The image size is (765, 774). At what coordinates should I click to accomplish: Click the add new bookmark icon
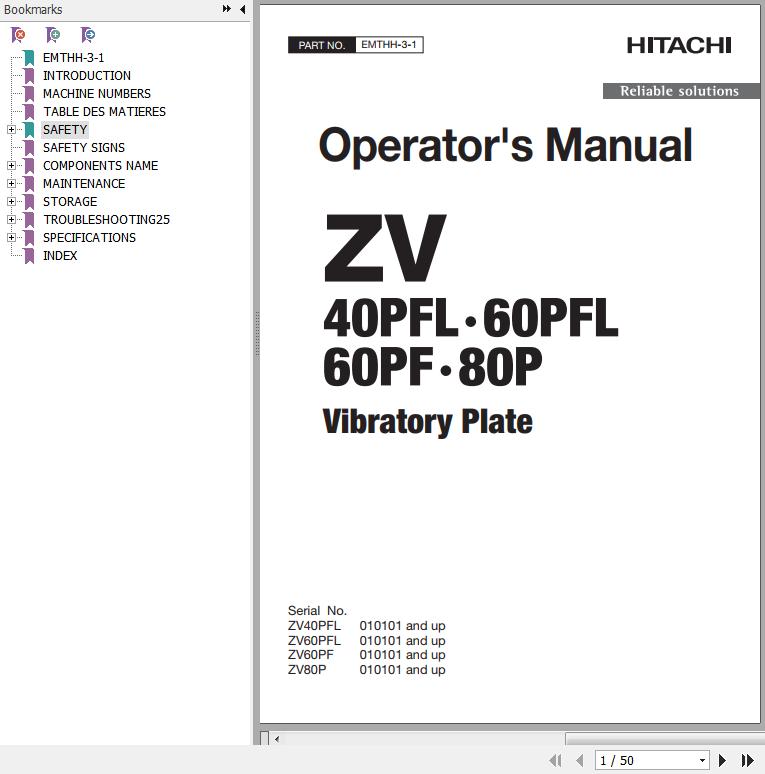click(x=53, y=35)
